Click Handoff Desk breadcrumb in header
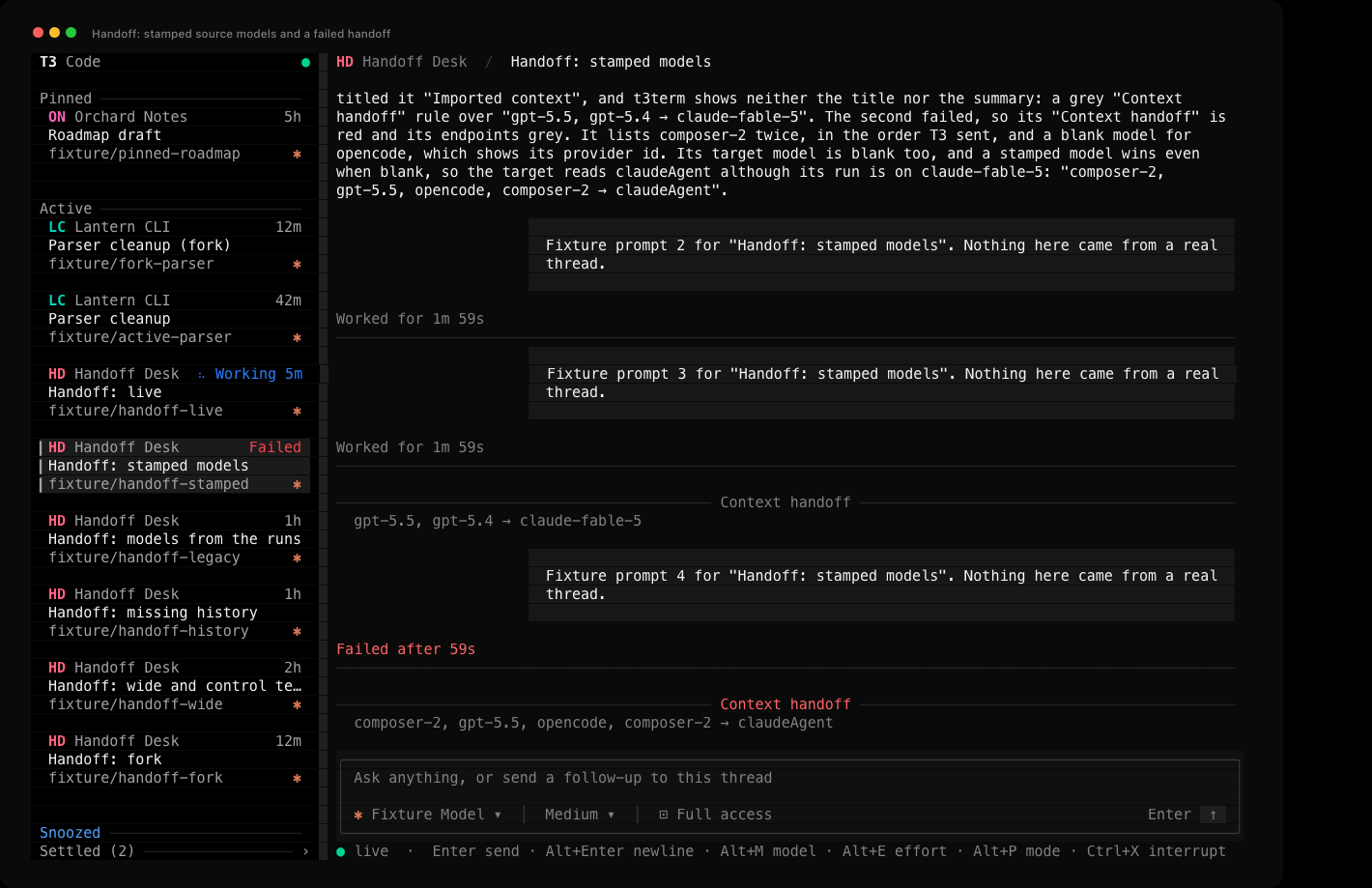 click(x=414, y=62)
